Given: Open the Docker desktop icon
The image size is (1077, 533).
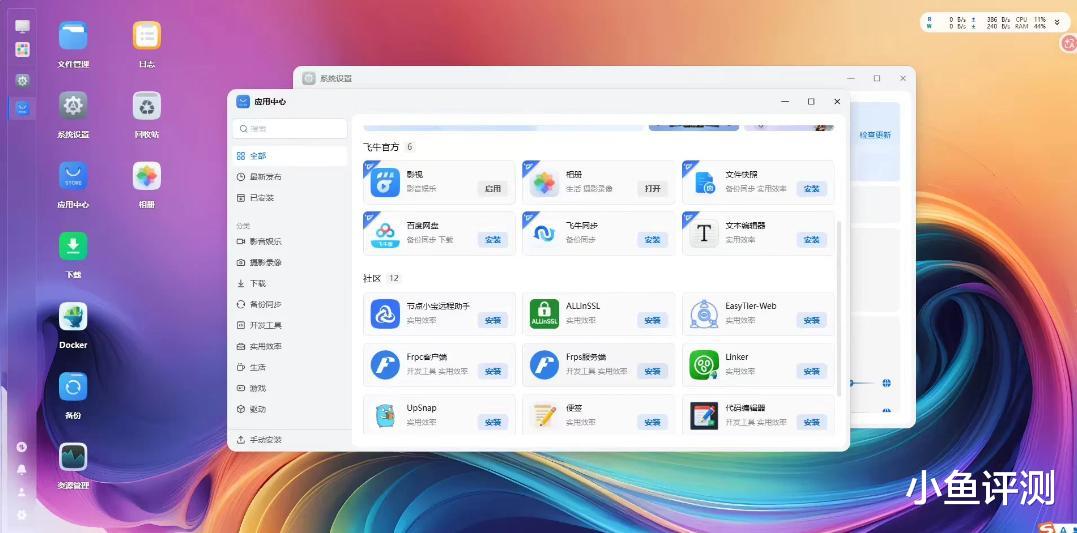Looking at the screenshot, I should point(73,317).
